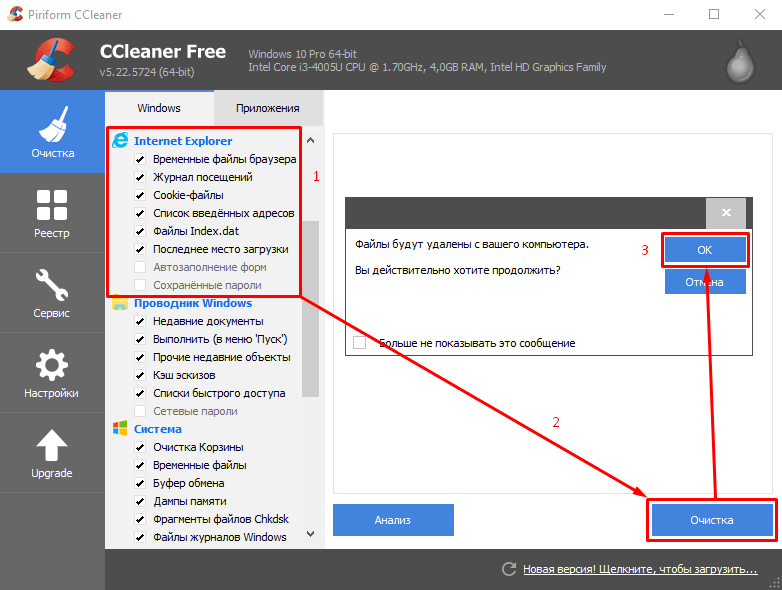Click scroll-up arrow of the options list
Viewport: 782px width, 590px height.
(x=310, y=141)
